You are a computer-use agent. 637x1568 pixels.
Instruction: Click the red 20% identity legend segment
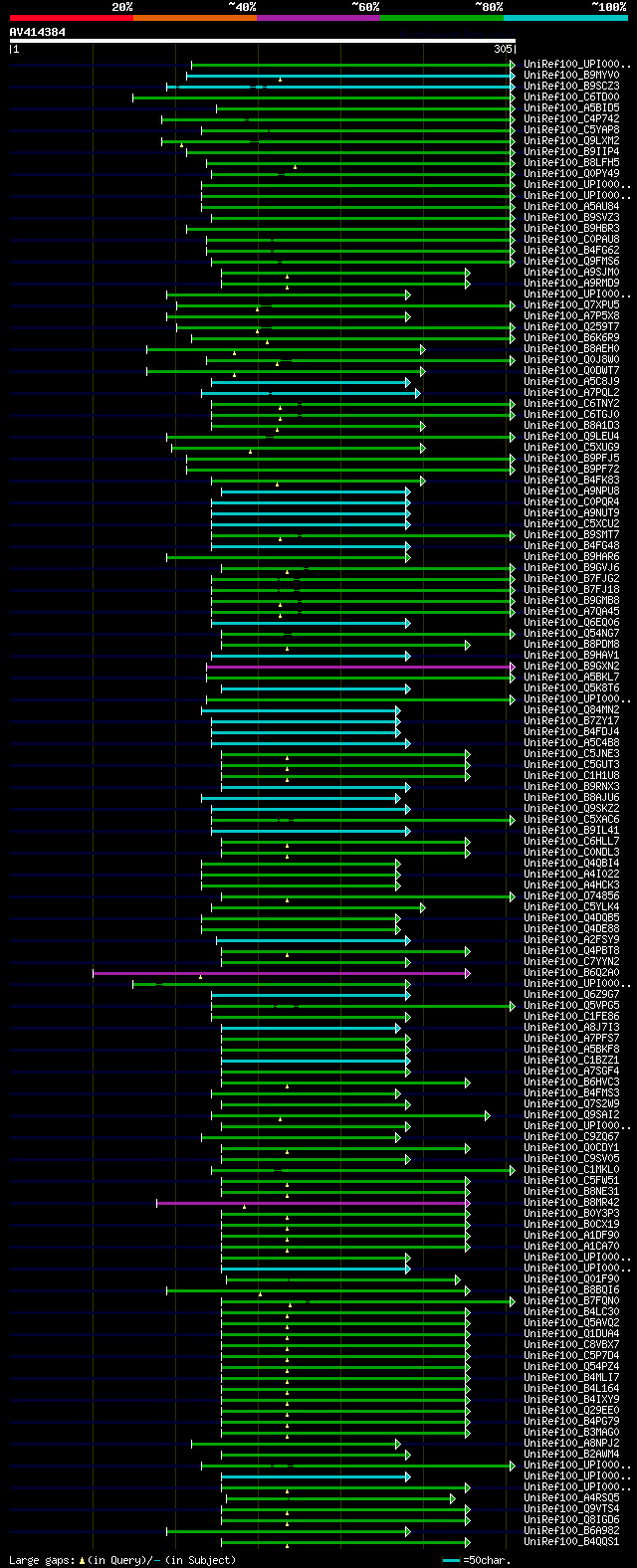tap(72, 18)
